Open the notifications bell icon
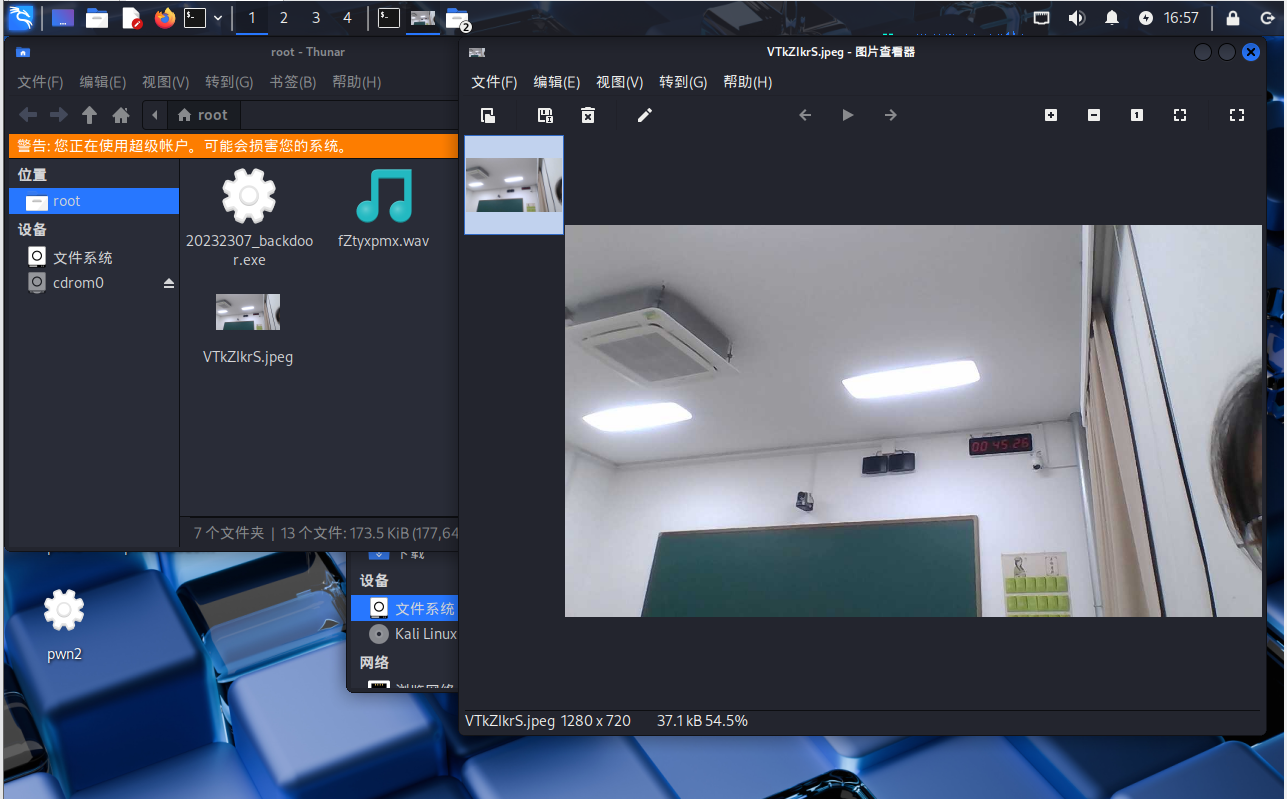Image resolution: width=1287 pixels, height=799 pixels. pyautogui.click(x=1112, y=18)
